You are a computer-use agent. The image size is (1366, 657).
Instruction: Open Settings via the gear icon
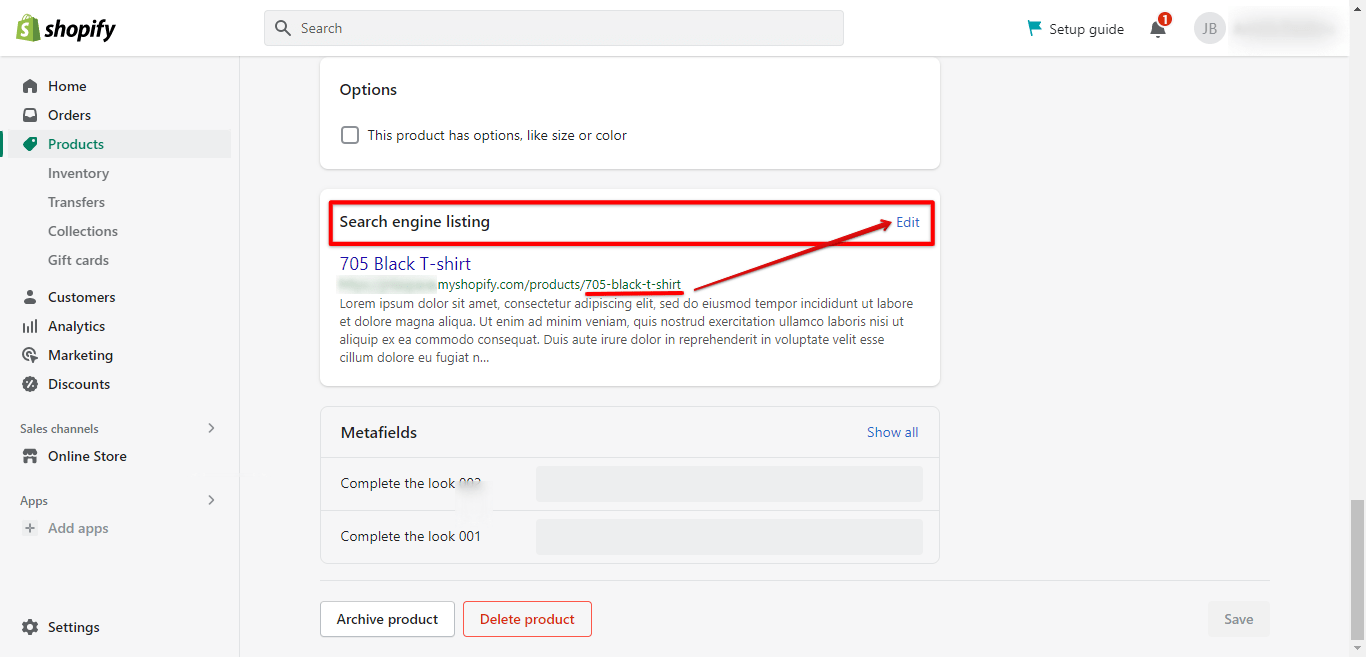tap(29, 627)
